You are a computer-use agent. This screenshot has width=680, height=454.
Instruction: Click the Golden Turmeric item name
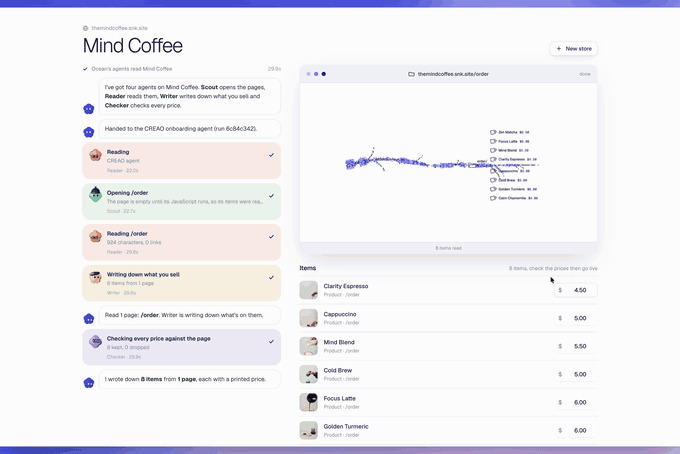(346, 427)
